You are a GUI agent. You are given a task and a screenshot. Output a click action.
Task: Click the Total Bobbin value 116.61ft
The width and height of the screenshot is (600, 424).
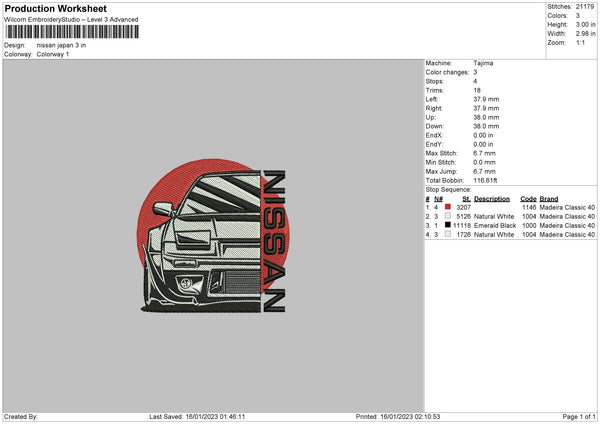[489, 179]
